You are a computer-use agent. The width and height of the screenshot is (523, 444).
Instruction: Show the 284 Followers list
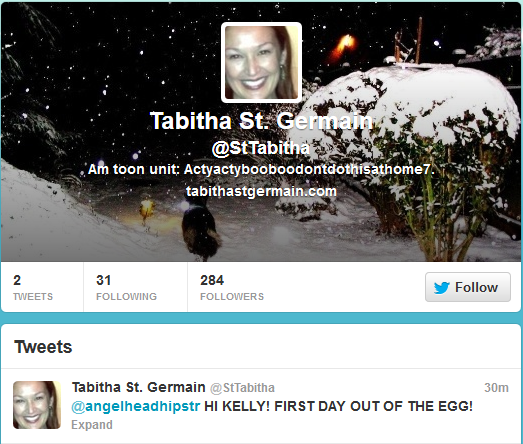click(232, 287)
